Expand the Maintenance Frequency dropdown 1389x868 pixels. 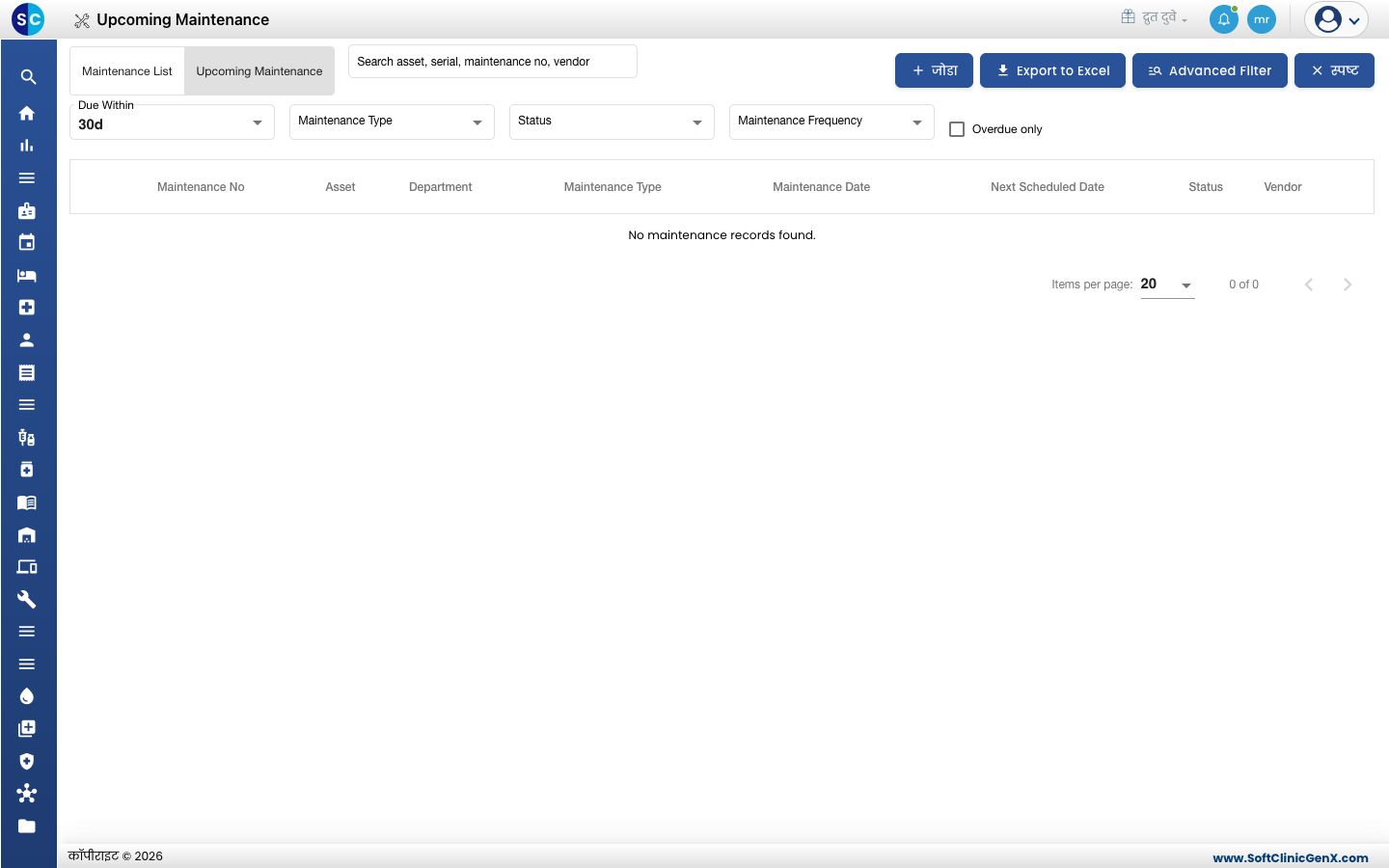pos(831,122)
